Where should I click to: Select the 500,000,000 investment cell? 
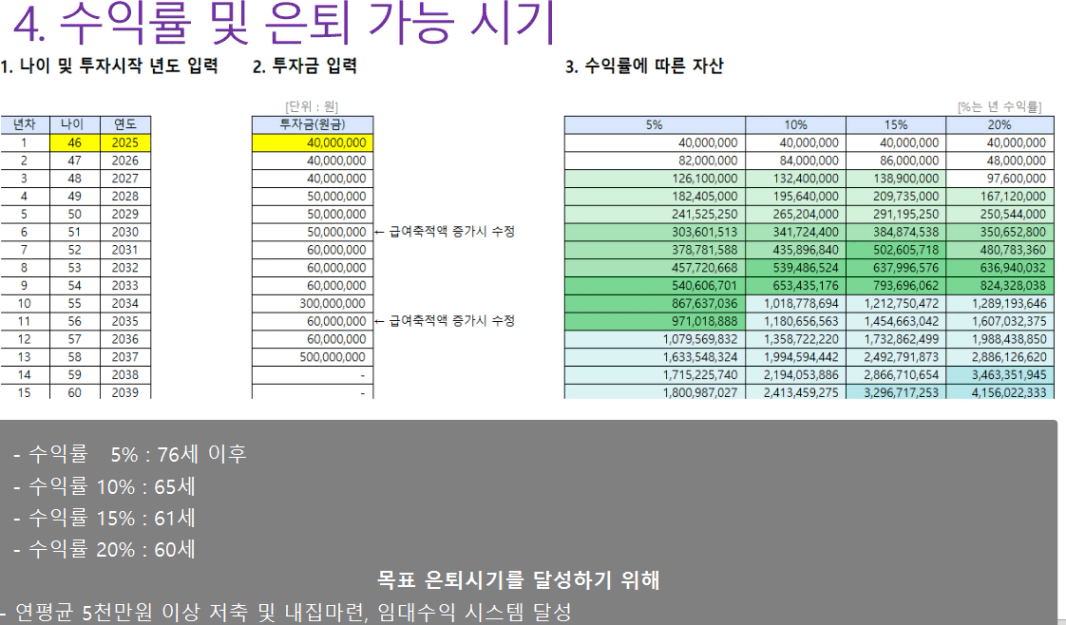pos(311,358)
